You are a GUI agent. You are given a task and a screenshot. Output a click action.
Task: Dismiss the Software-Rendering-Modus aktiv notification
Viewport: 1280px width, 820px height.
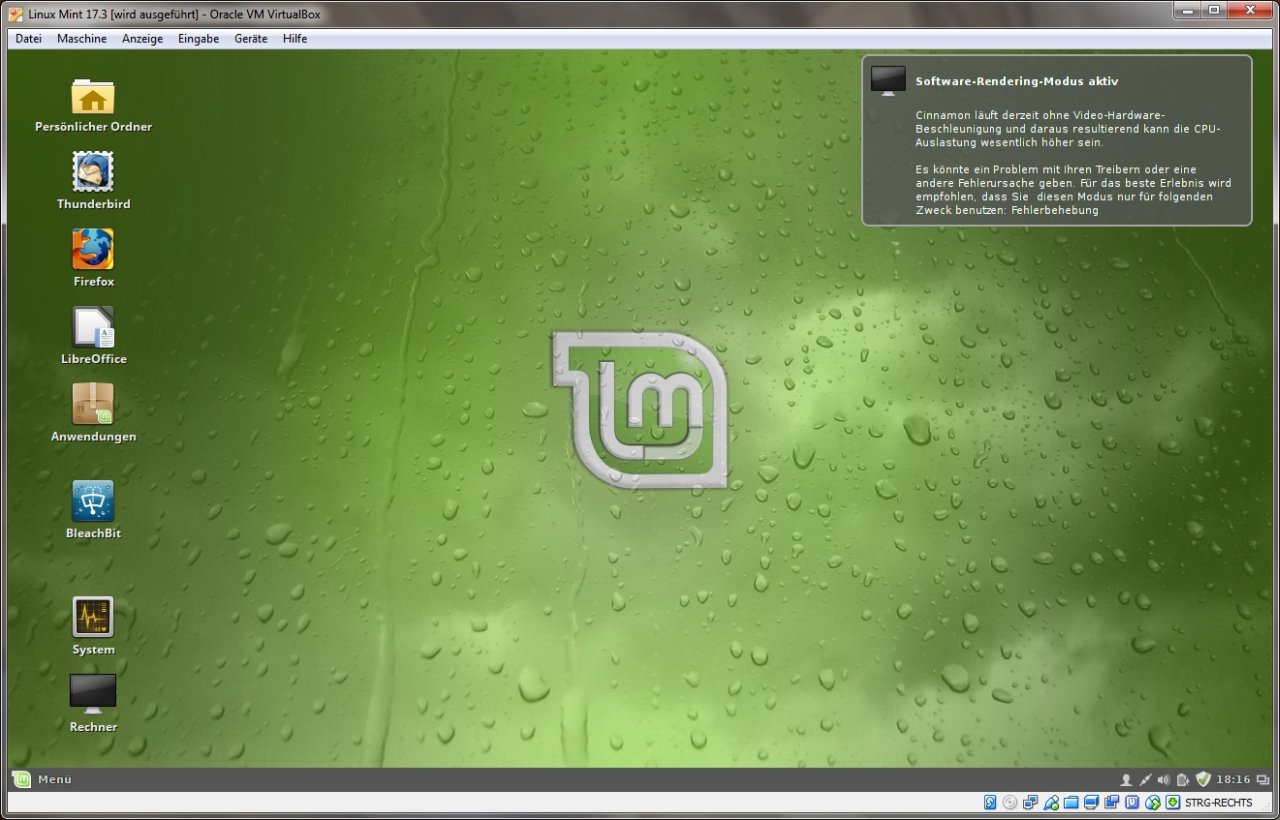pos(1057,140)
